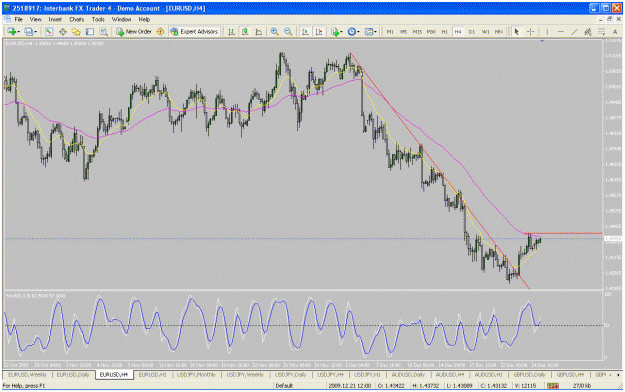Select the Equidistant Channel drawing tool
The height and width of the screenshot is (392, 625).
(588, 32)
